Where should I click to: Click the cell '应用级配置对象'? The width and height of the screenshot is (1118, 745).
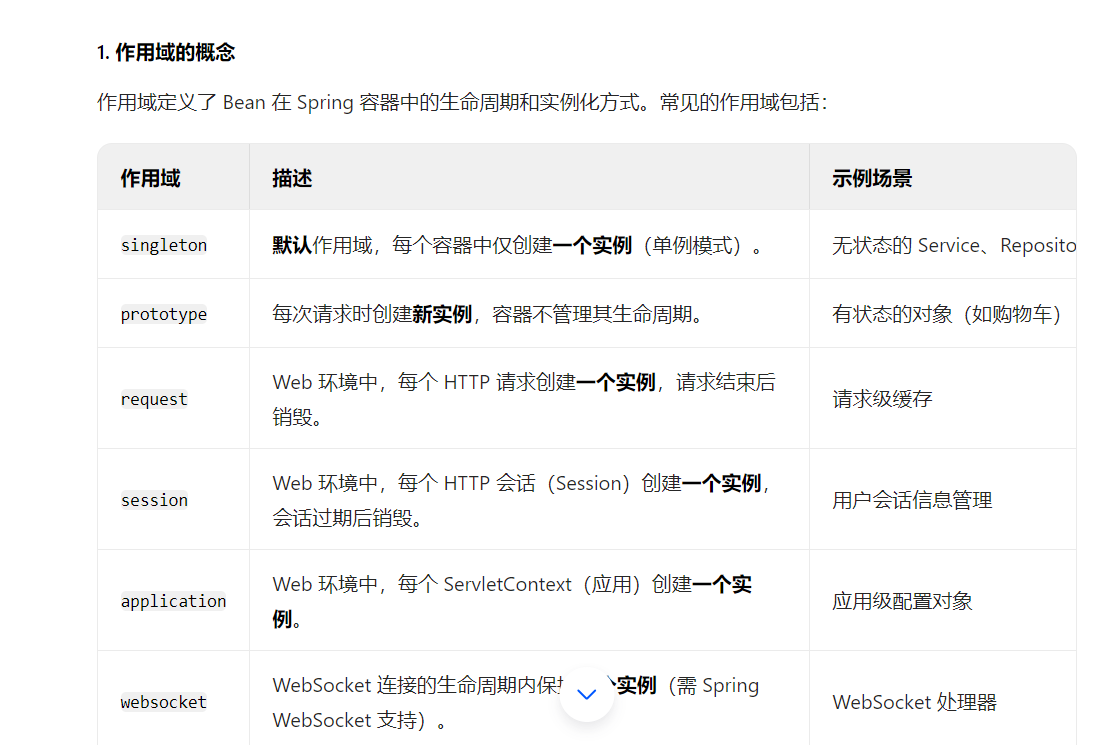point(902,602)
